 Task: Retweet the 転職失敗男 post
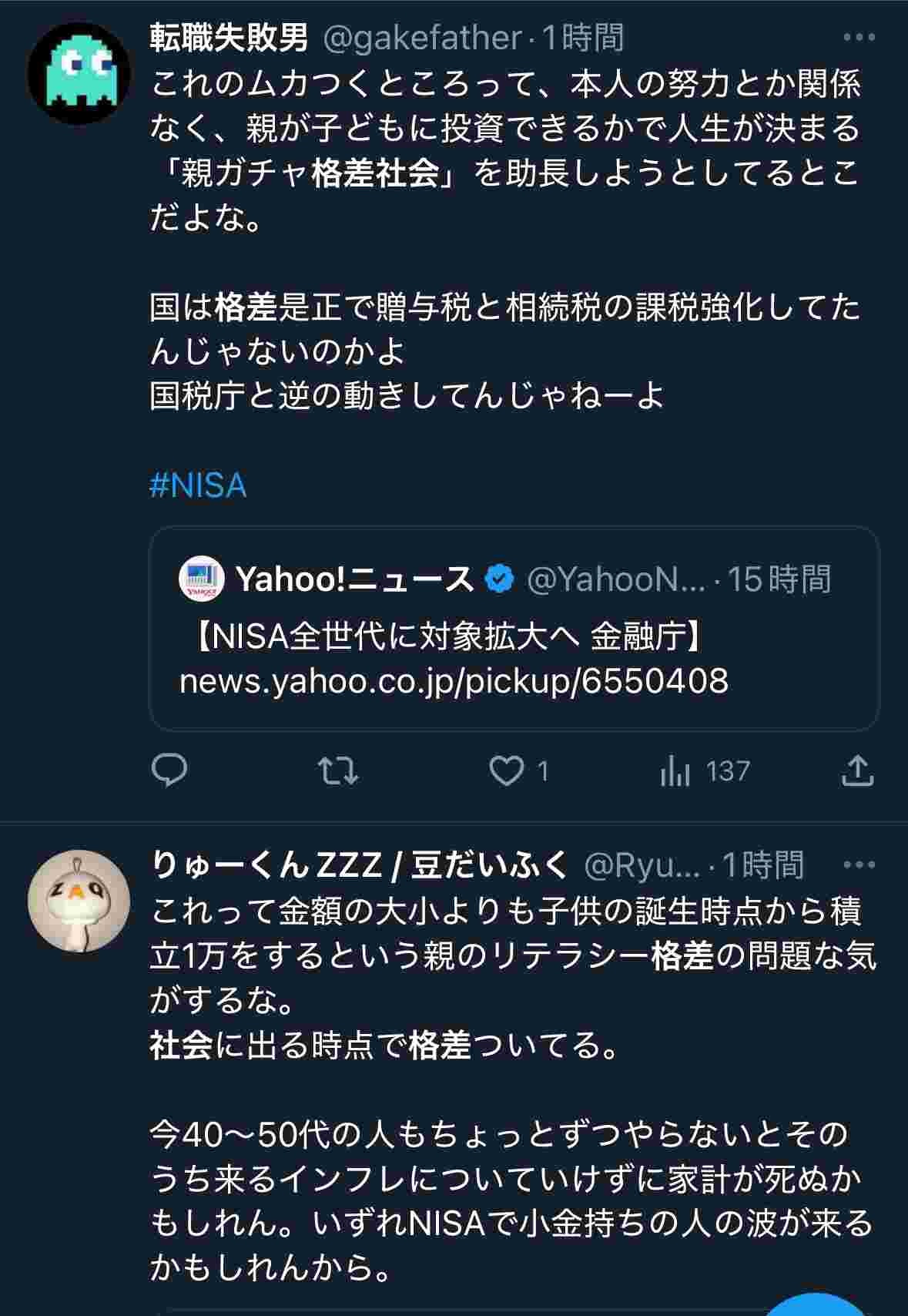tap(338, 770)
